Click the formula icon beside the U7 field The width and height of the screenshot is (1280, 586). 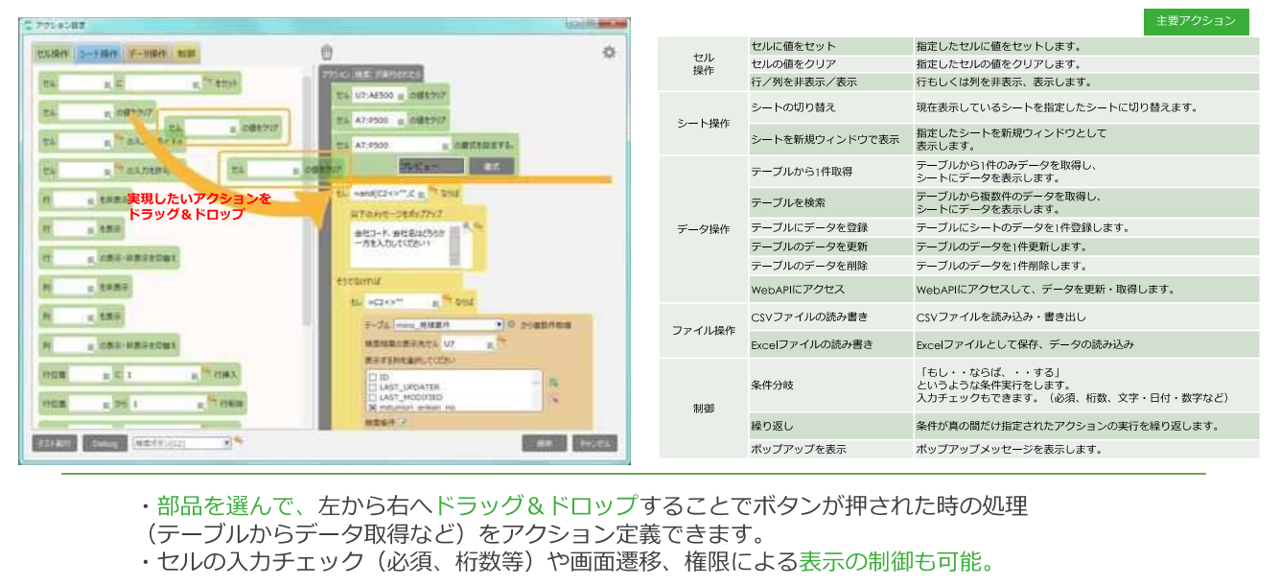[x=502, y=343]
